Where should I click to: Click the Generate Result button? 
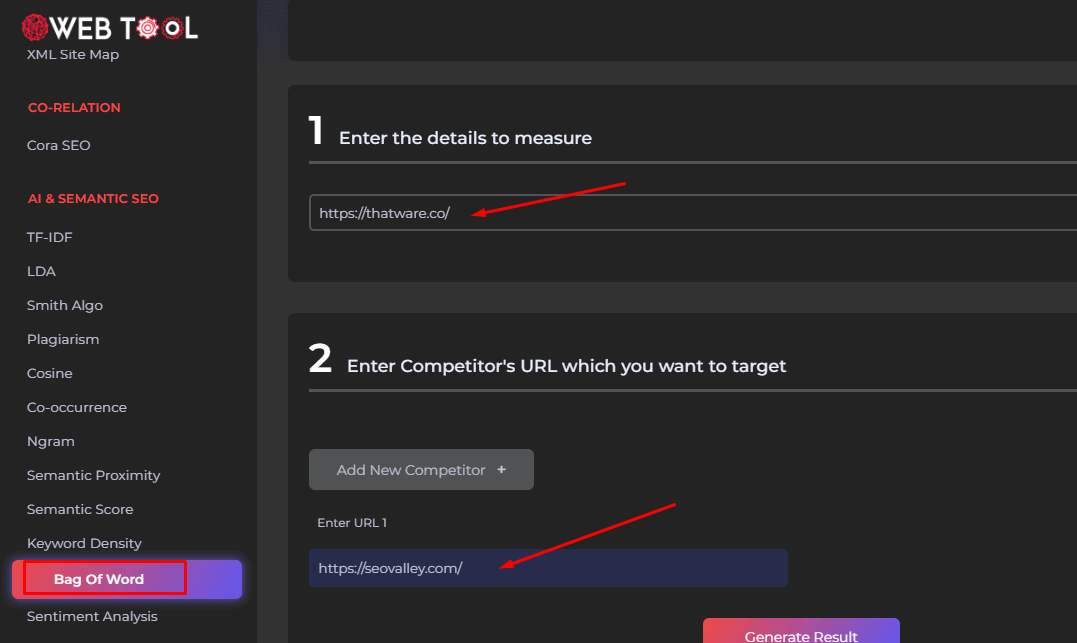coord(801,631)
